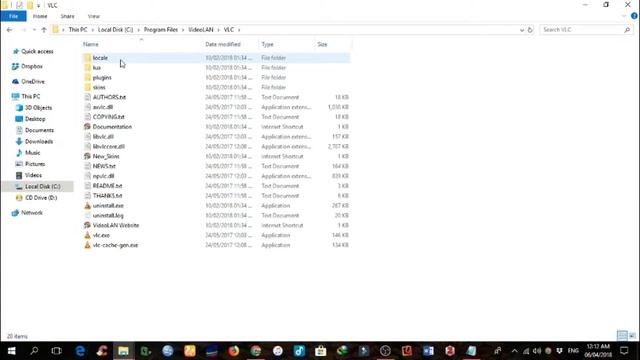640x360 pixels.
Task: Switch to large icons view button
Action: pos(632,336)
